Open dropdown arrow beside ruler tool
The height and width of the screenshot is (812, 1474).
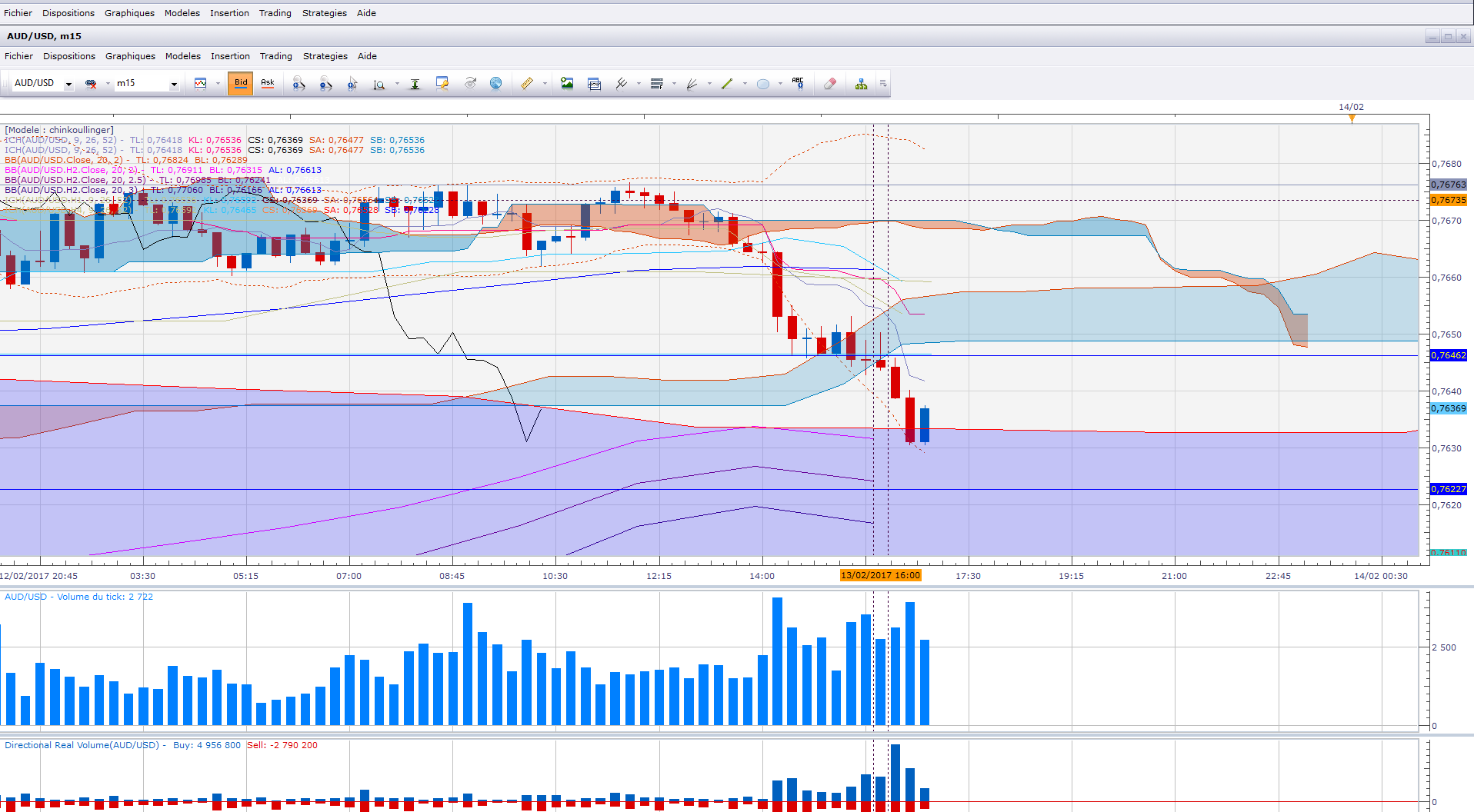point(545,84)
